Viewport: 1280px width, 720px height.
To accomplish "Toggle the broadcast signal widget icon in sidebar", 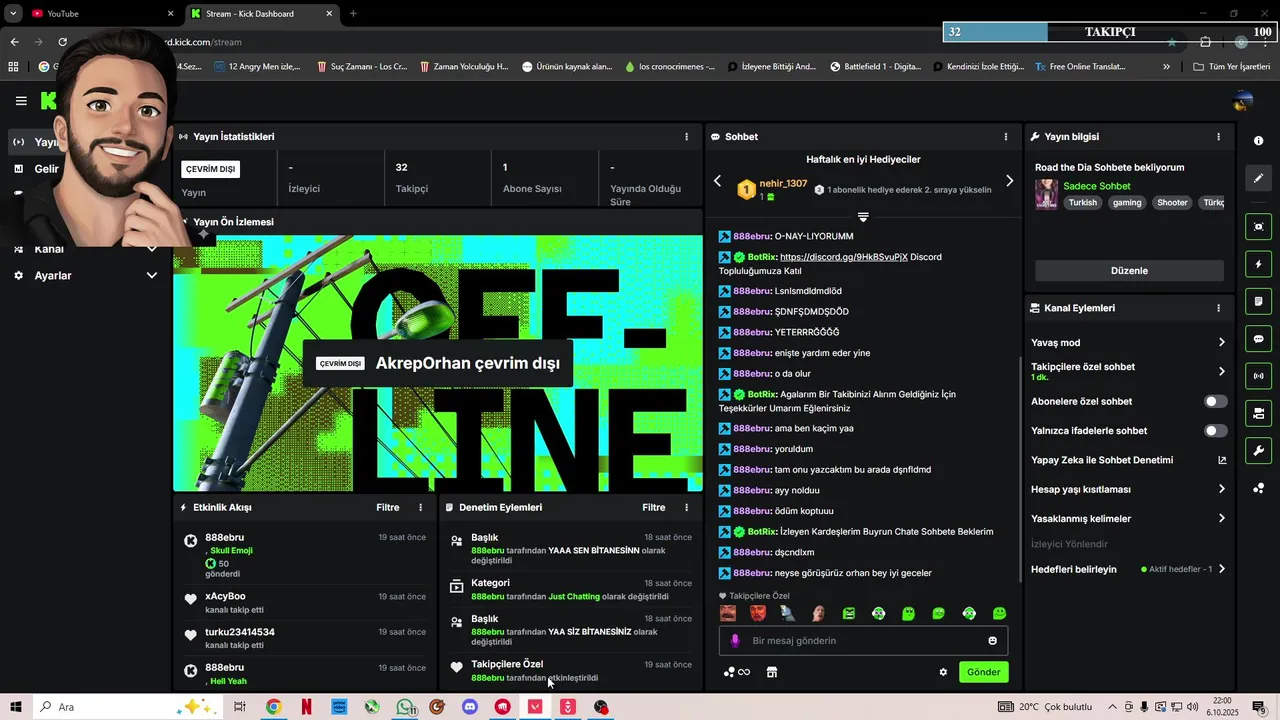I will [1259, 376].
